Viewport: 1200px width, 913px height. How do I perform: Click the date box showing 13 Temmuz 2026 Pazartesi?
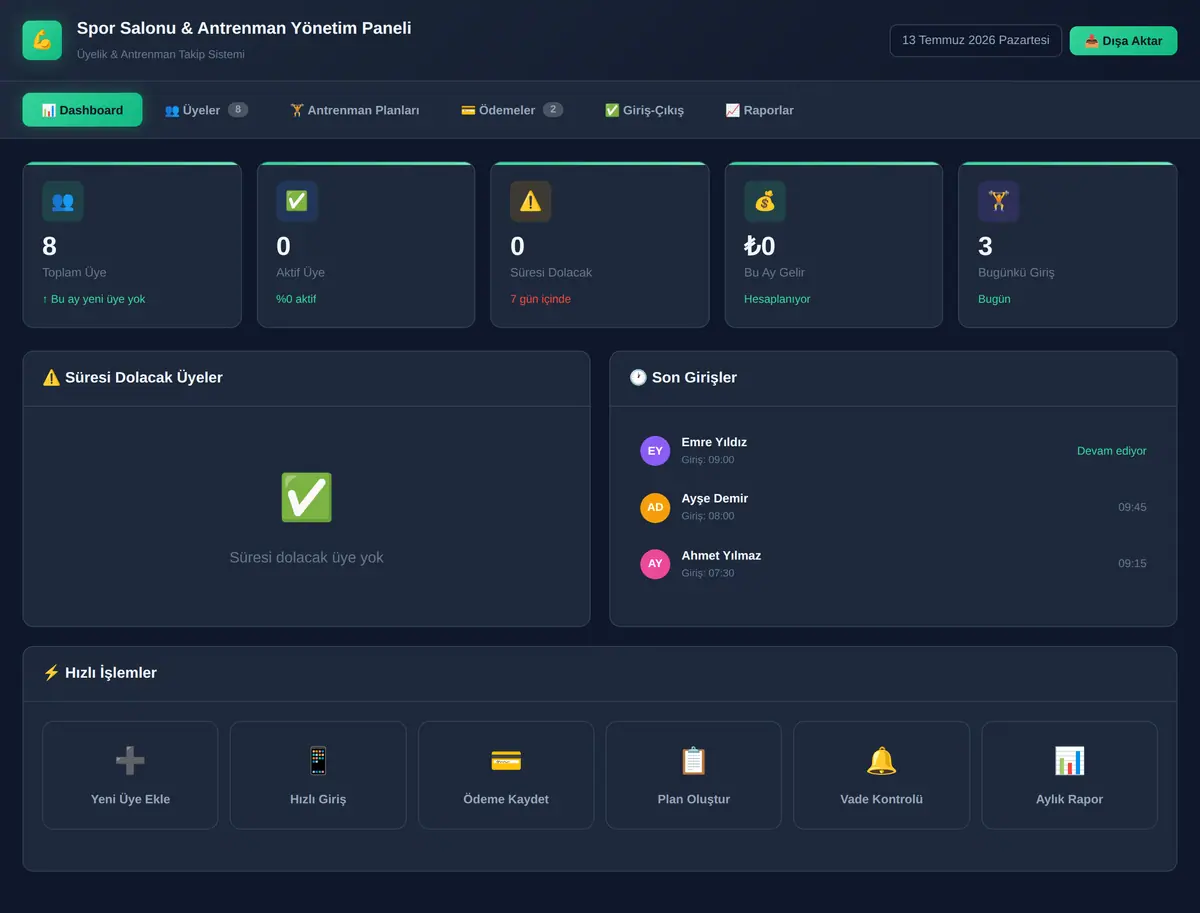976,41
